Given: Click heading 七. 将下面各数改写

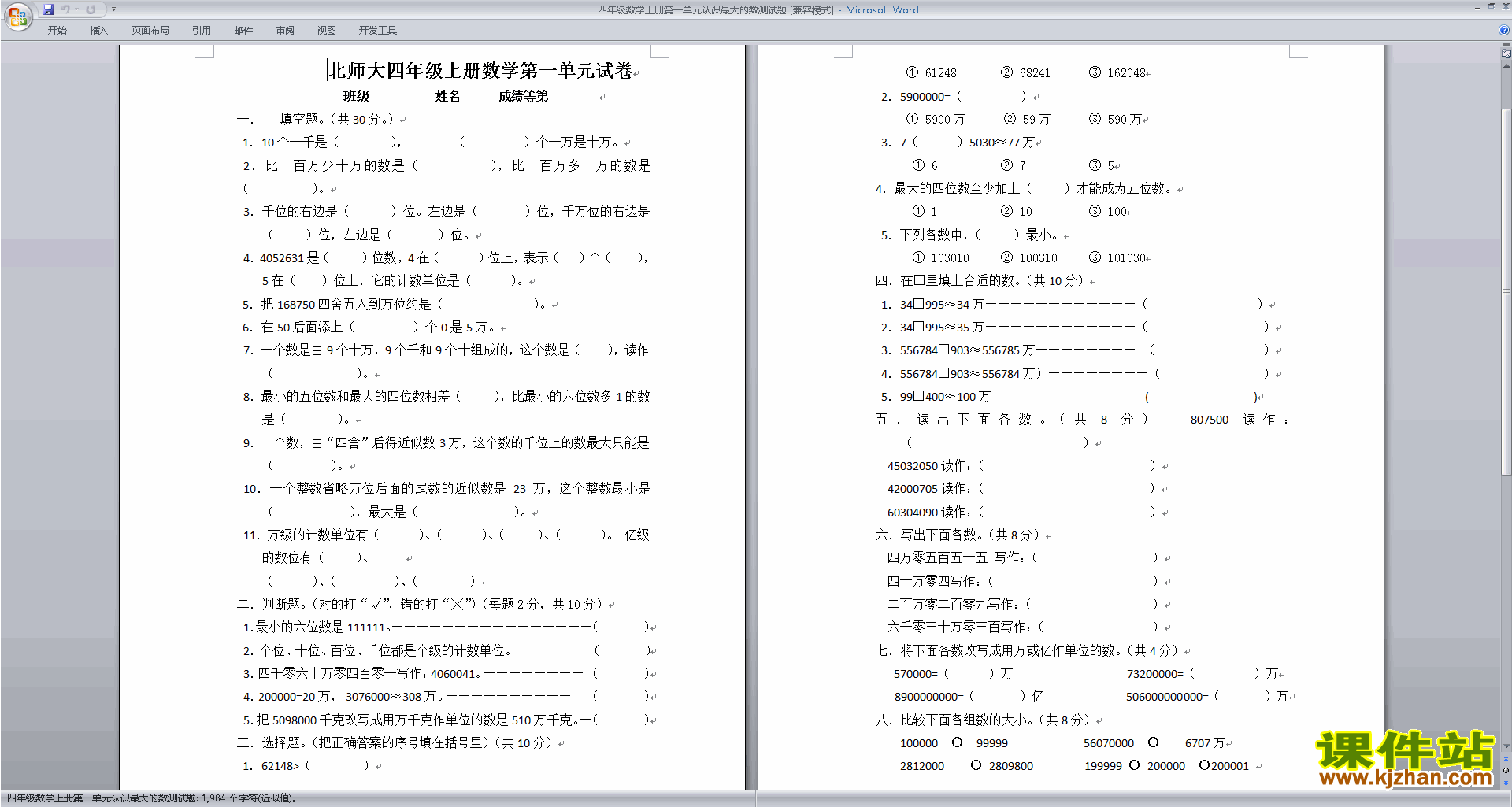Looking at the screenshot, I should (x=1027, y=650).
